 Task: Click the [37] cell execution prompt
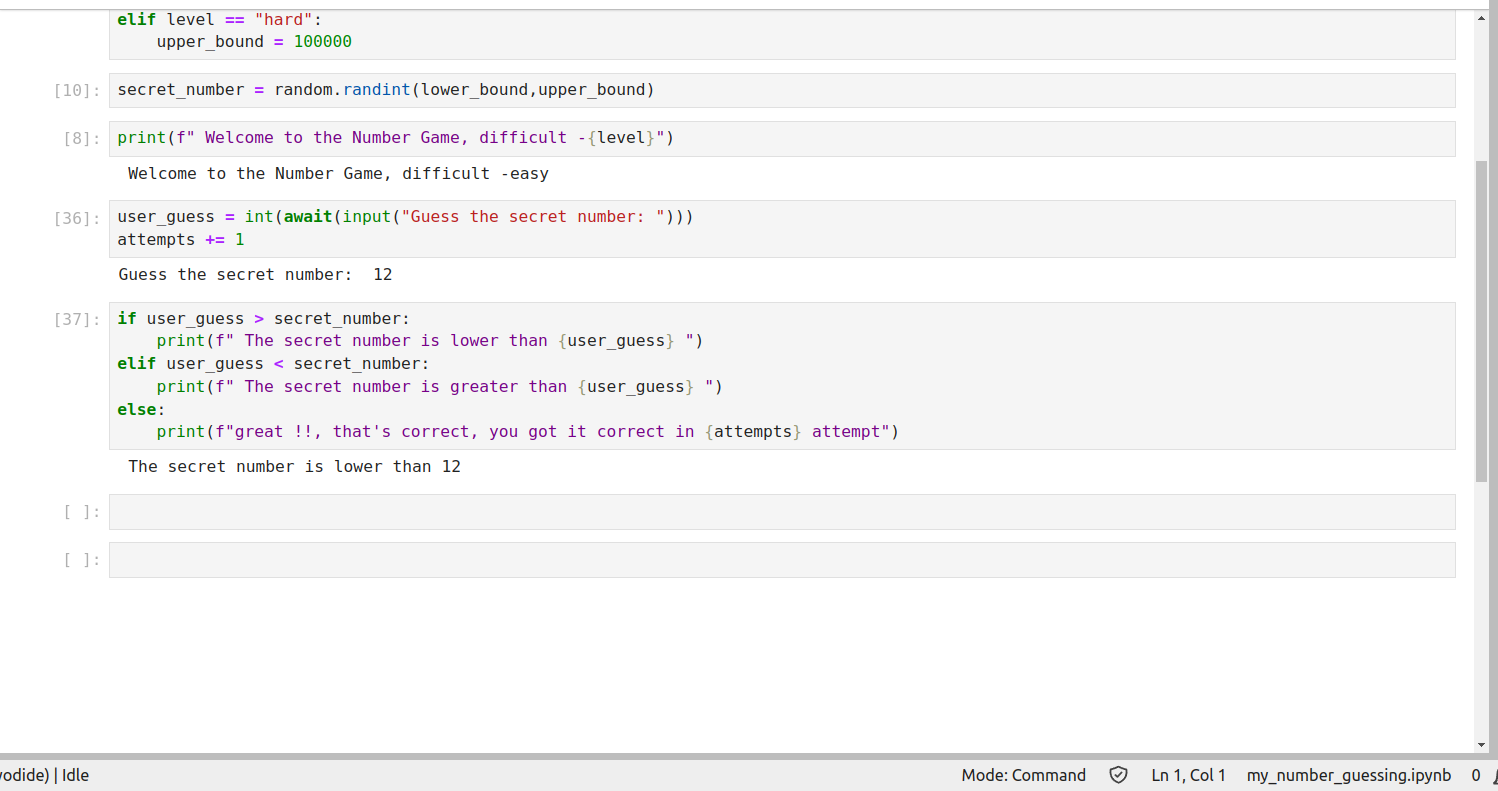pos(77,320)
